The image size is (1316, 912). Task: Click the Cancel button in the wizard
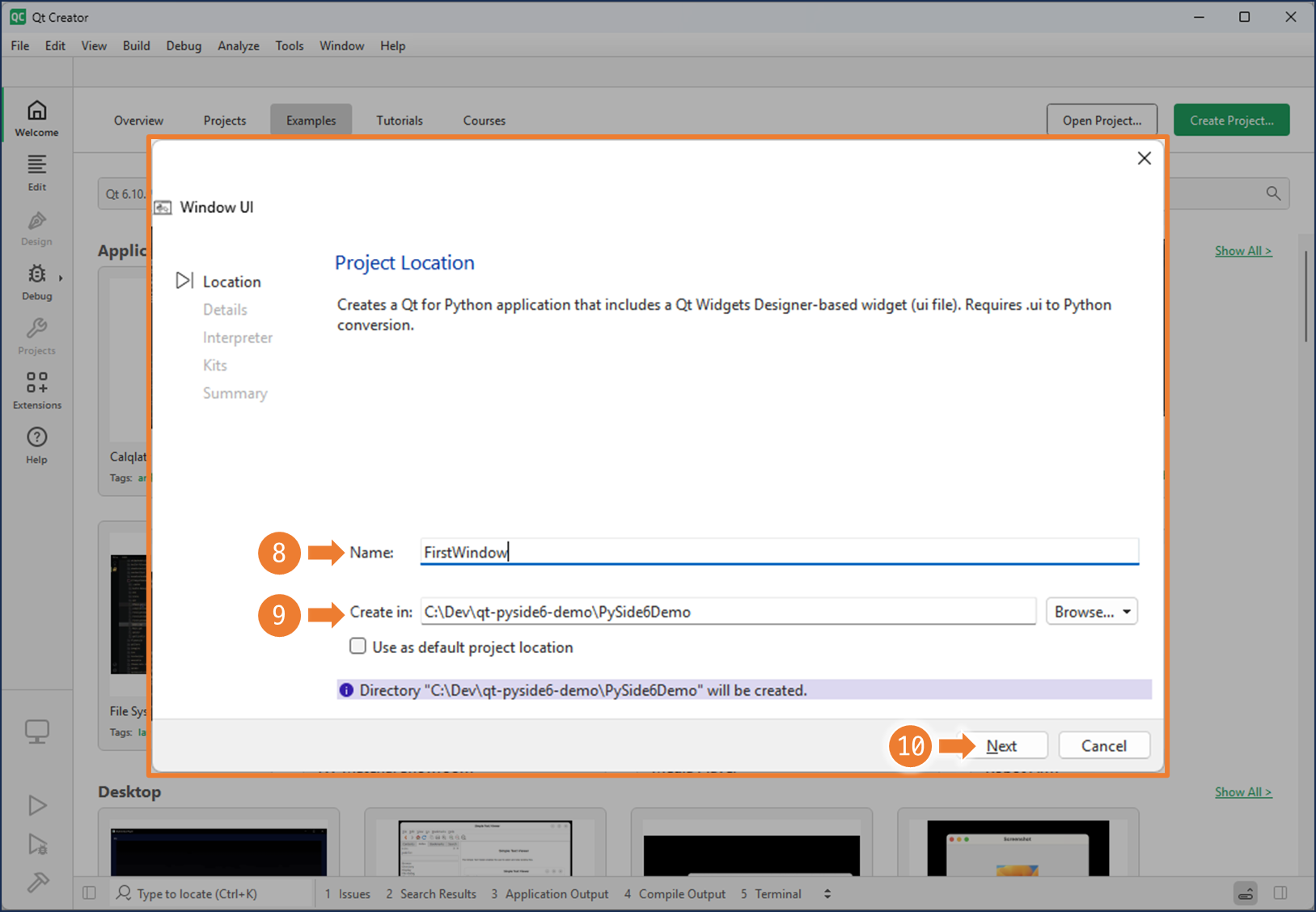point(1104,745)
